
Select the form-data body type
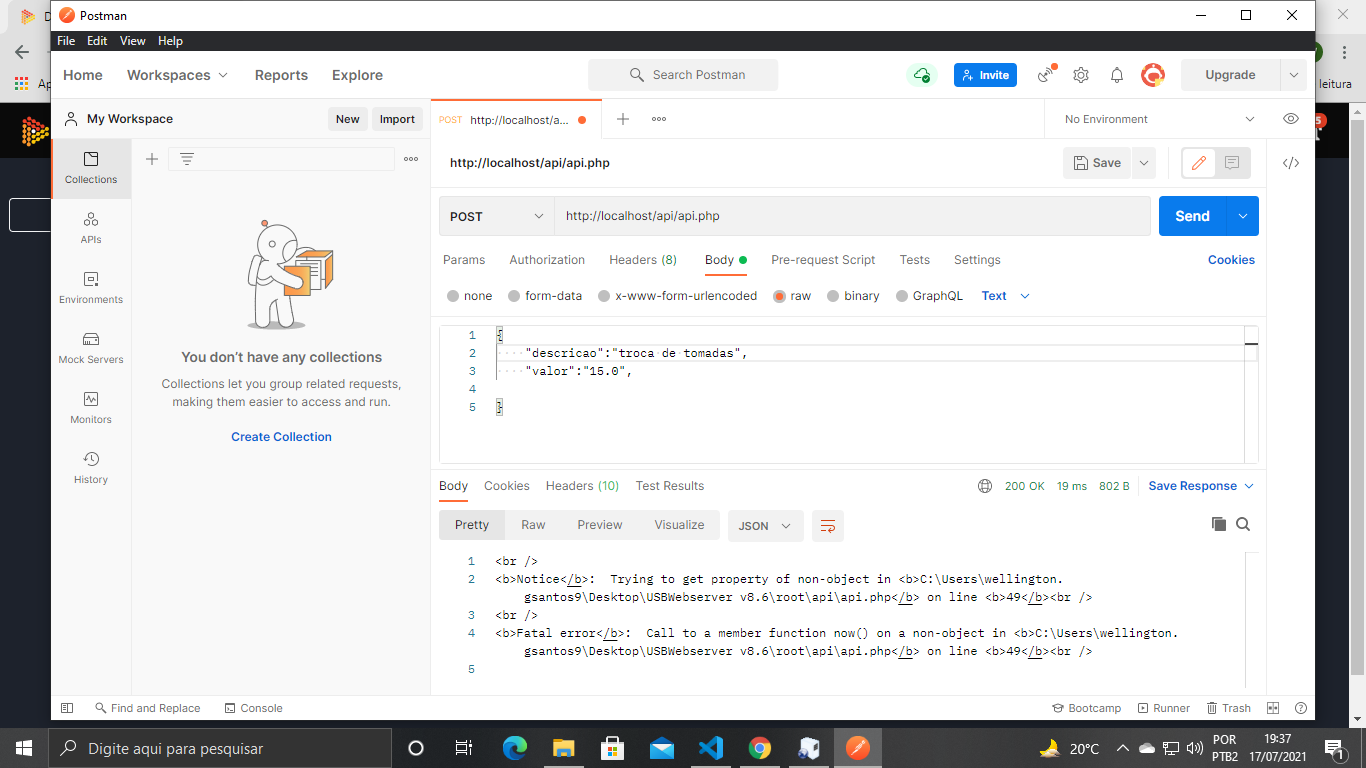click(x=545, y=296)
